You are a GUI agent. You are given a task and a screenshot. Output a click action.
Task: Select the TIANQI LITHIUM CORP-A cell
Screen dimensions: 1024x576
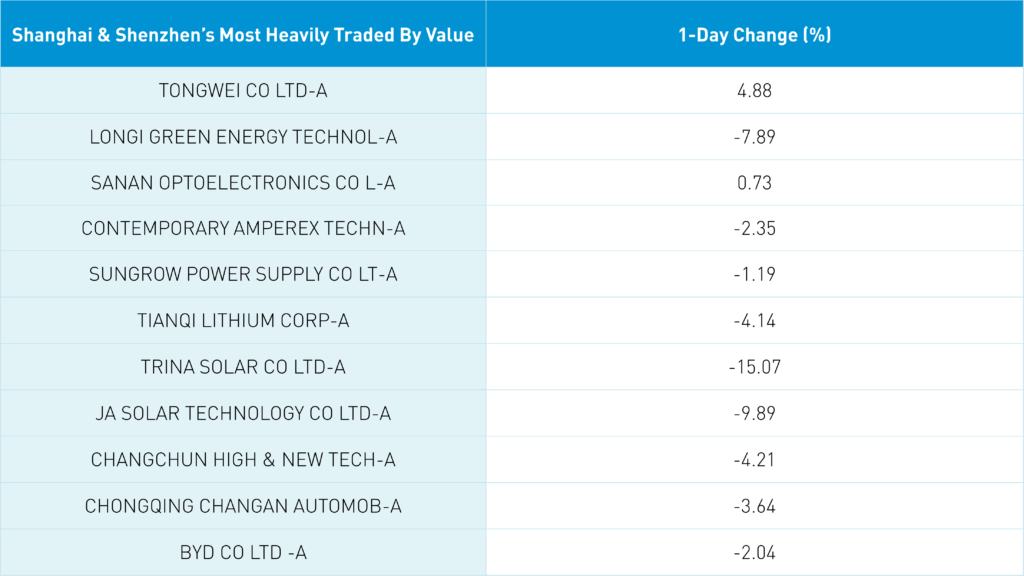click(243, 321)
